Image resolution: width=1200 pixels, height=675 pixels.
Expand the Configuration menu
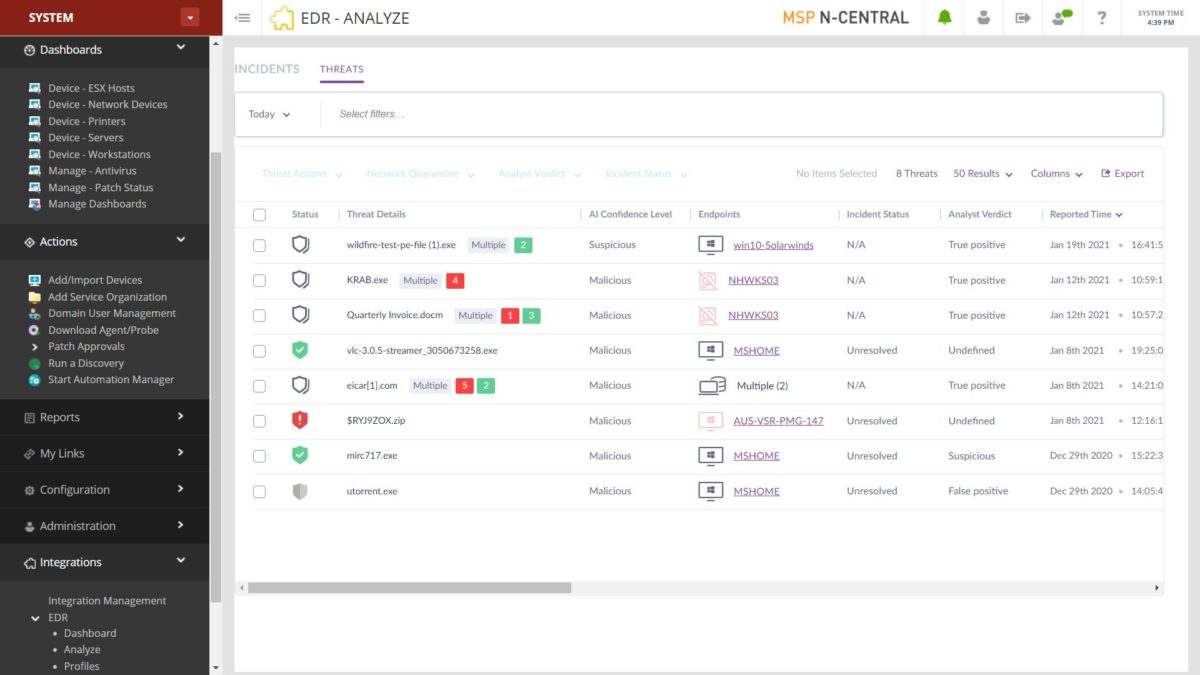click(x=105, y=490)
